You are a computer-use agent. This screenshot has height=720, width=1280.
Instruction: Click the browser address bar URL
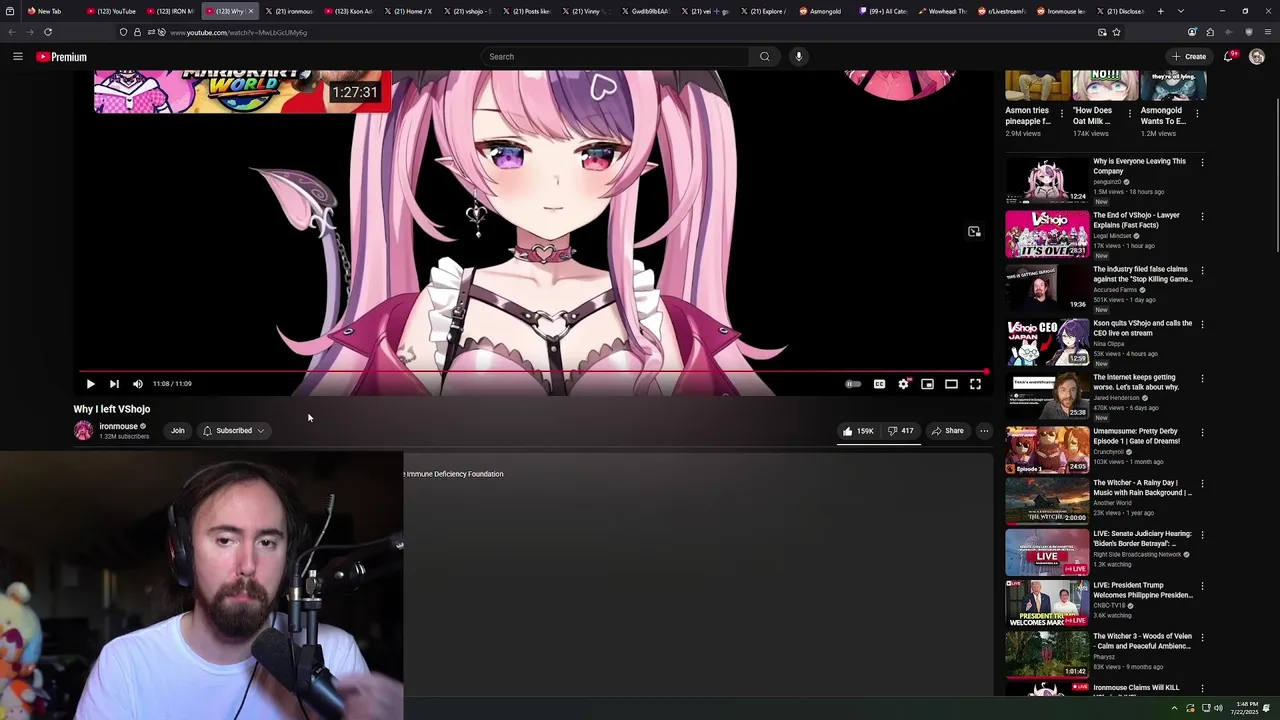(238, 32)
